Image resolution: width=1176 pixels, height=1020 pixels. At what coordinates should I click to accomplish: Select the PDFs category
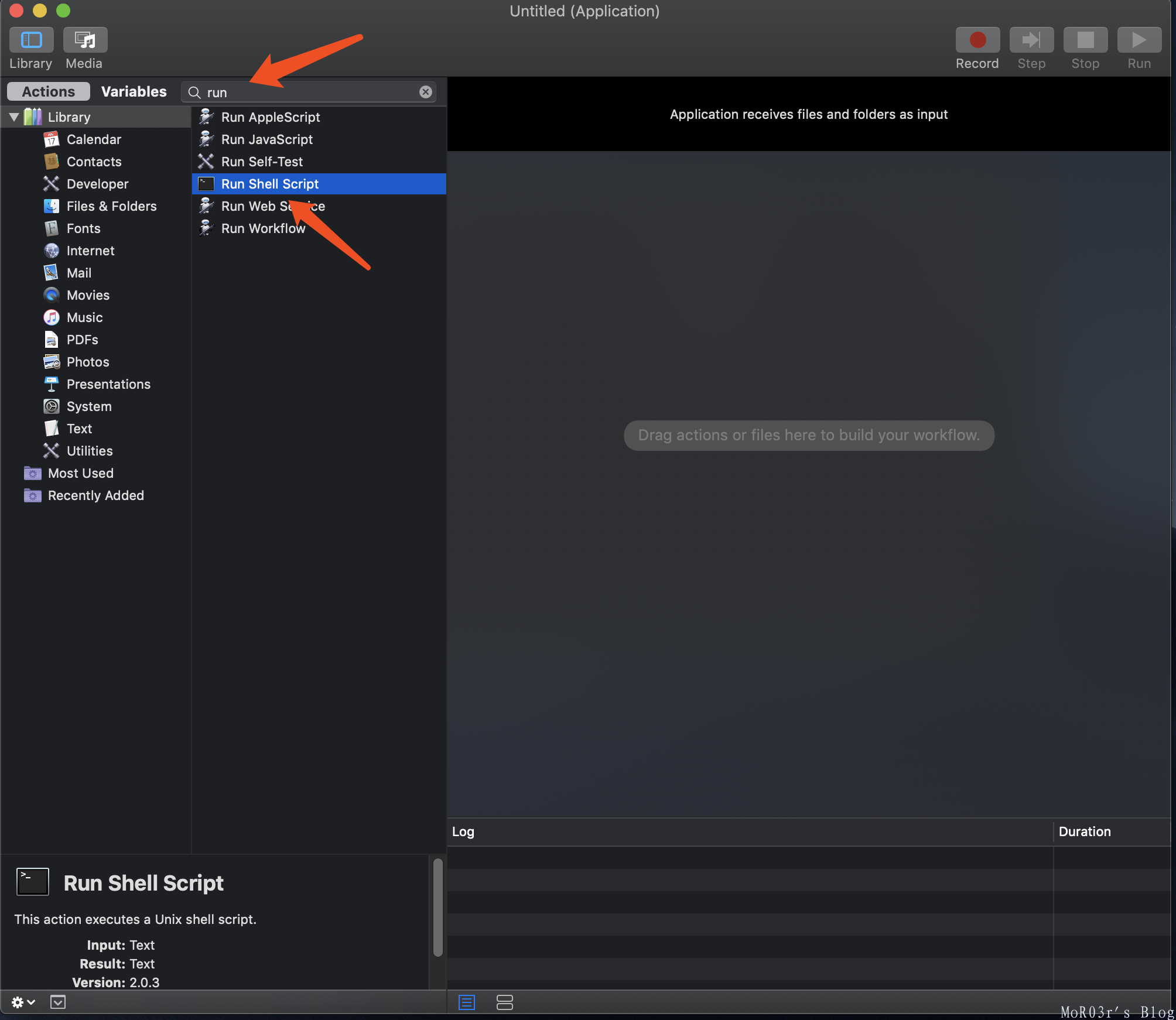pos(96,340)
